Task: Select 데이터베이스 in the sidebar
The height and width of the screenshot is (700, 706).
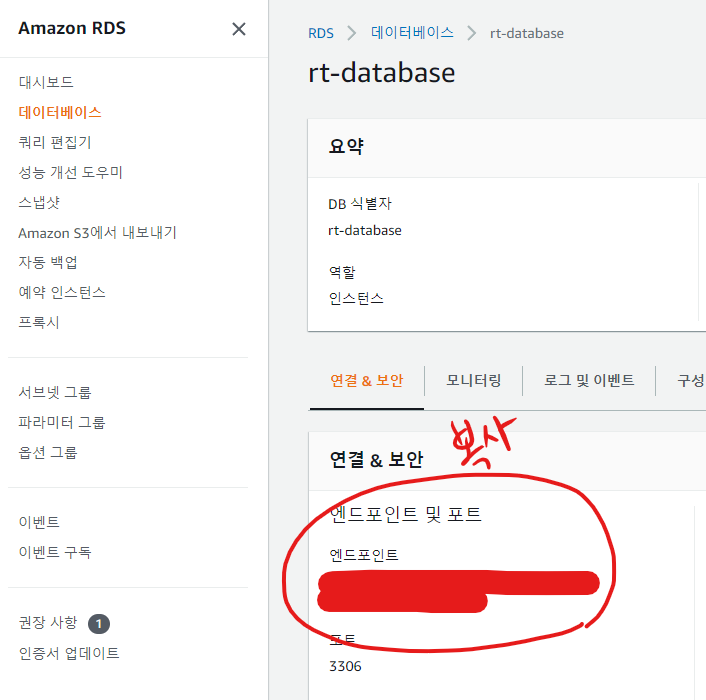Action: click(x=60, y=112)
